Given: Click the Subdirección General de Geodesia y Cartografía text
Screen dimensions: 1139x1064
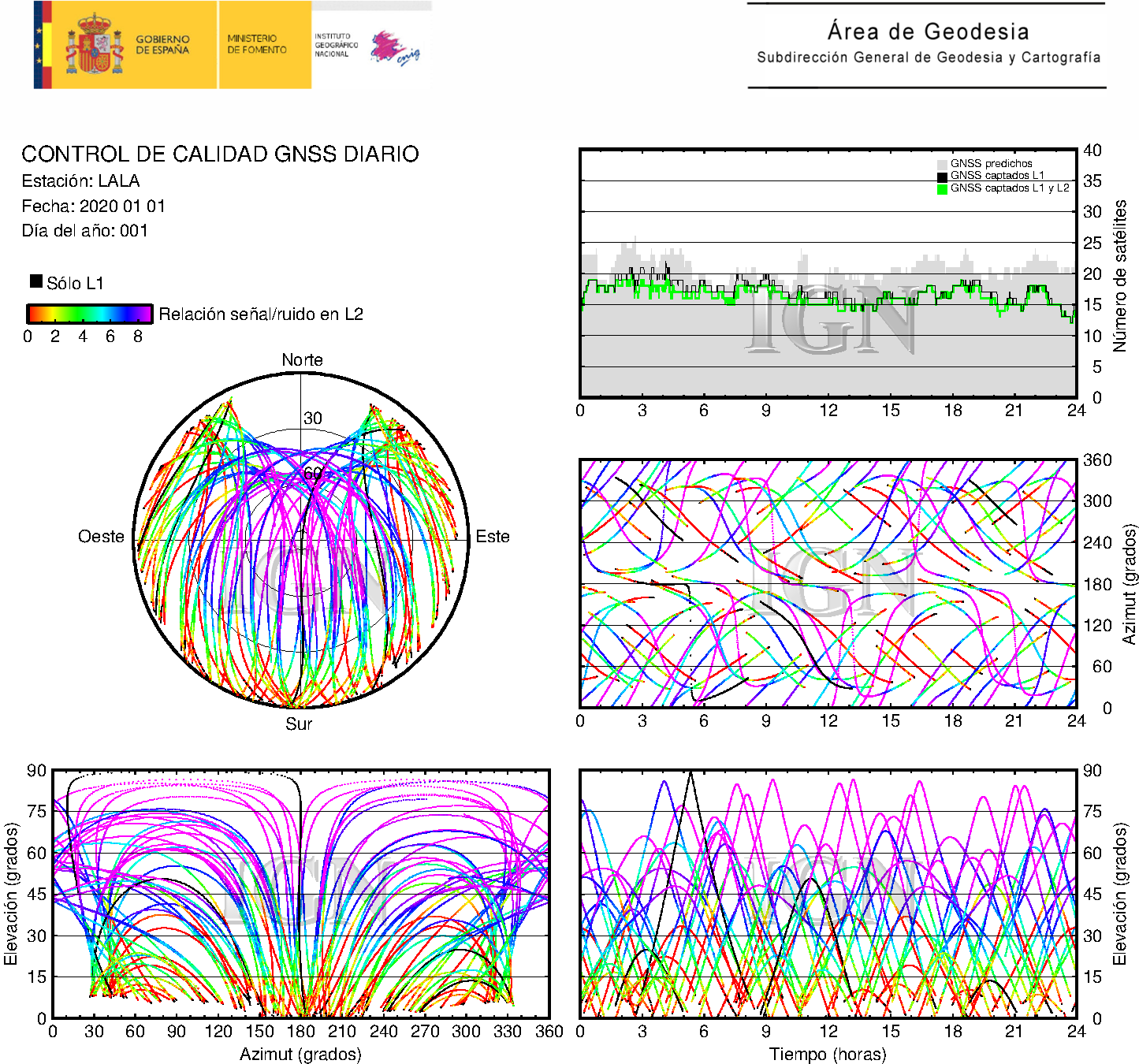Looking at the screenshot, I should [x=929, y=58].
